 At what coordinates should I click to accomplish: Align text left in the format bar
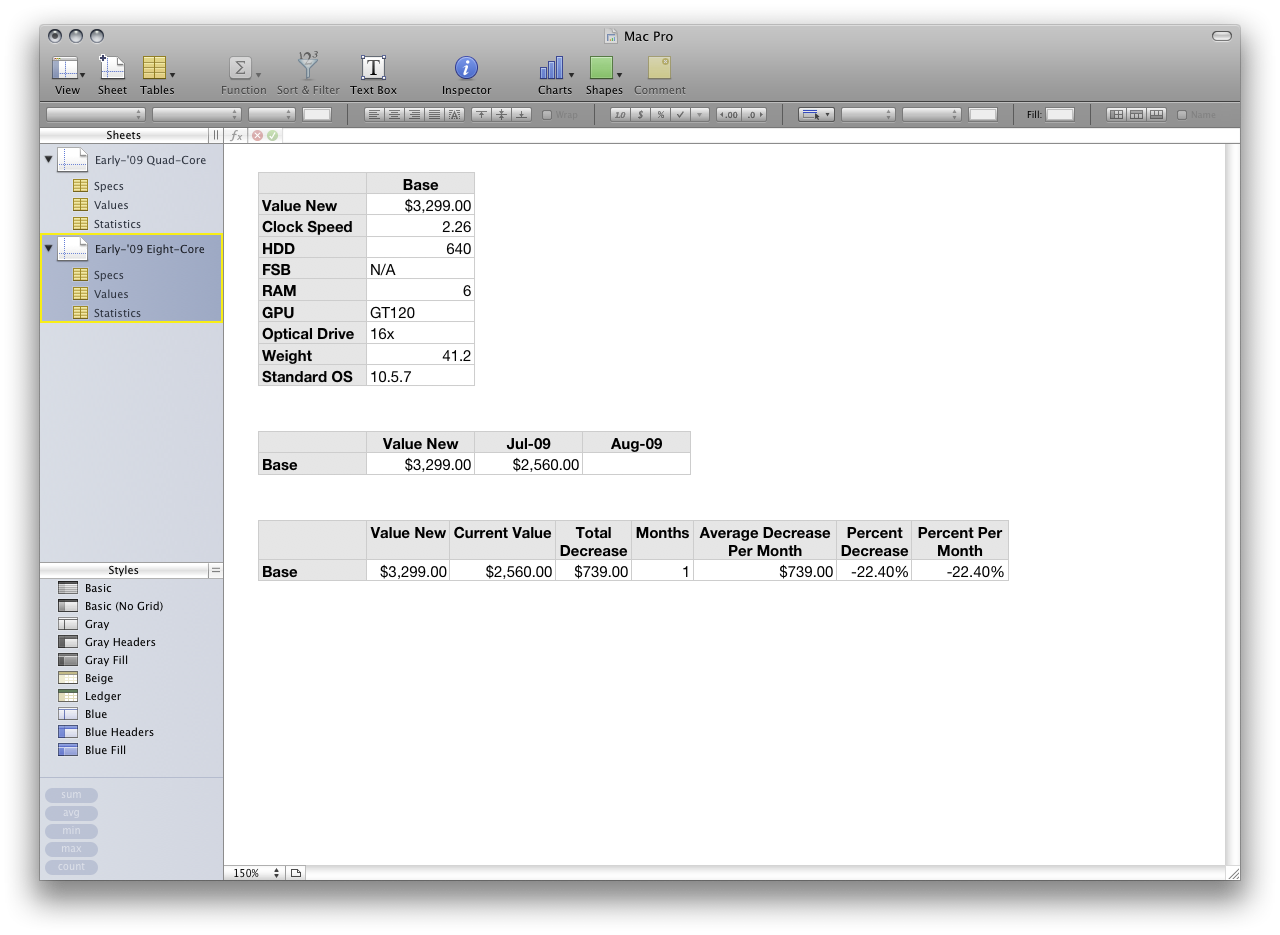(x=373, y=115)
